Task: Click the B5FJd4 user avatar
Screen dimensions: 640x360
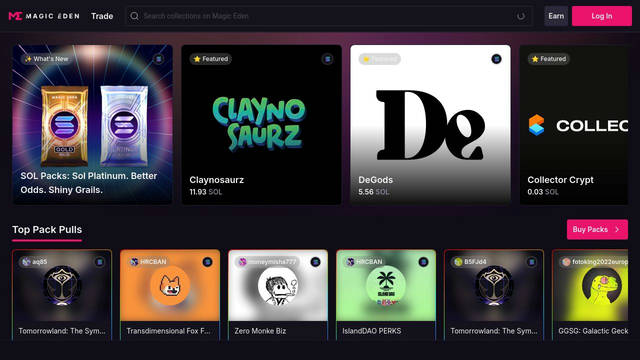Action: click(458, 262)
